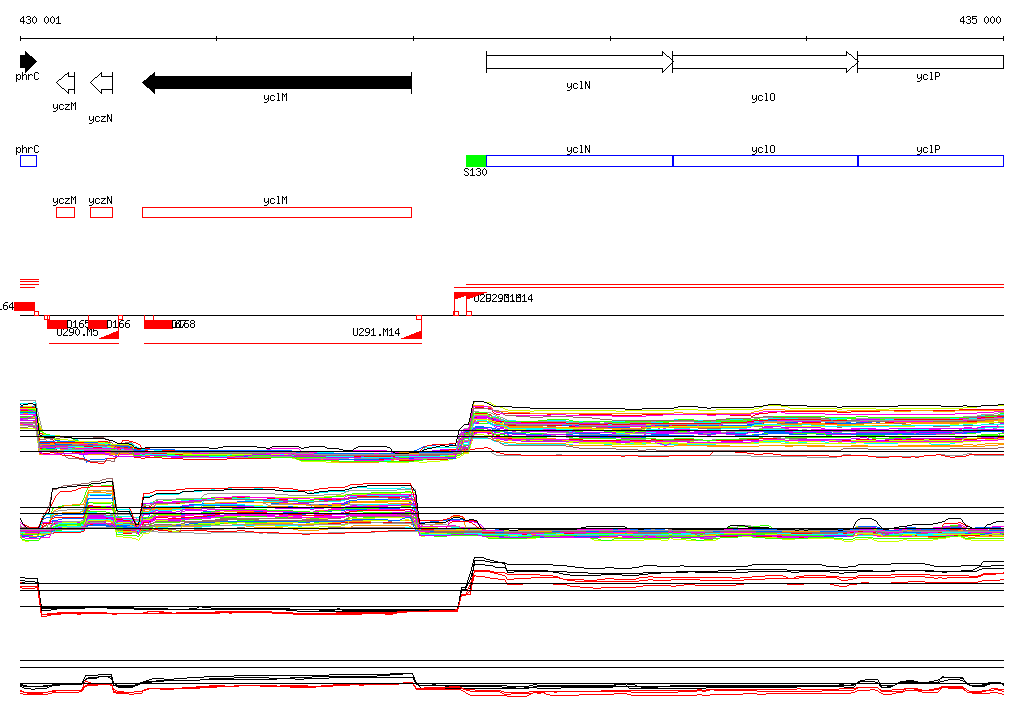Click the yclN label under white arrow
Viewport: 1024px width, 714px height.
[x=579, y=86]
